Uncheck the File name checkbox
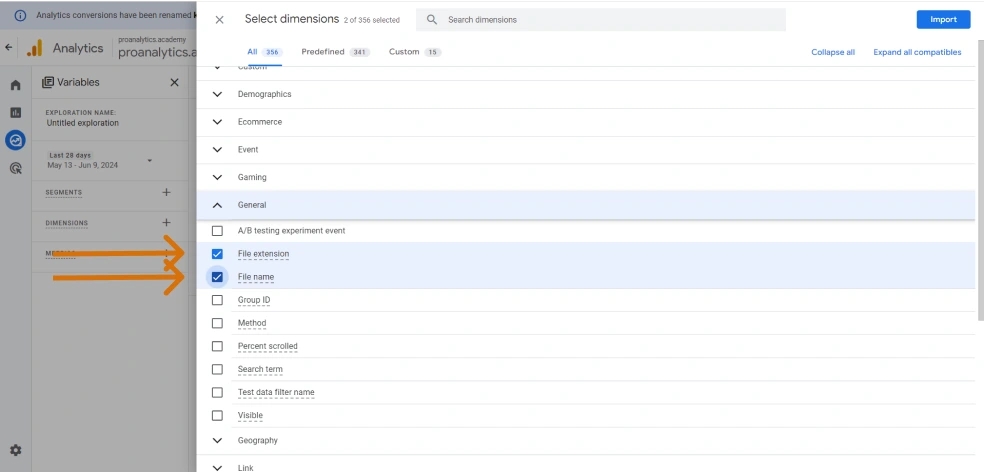Screen dimensions: 984x472 [217, 277]
